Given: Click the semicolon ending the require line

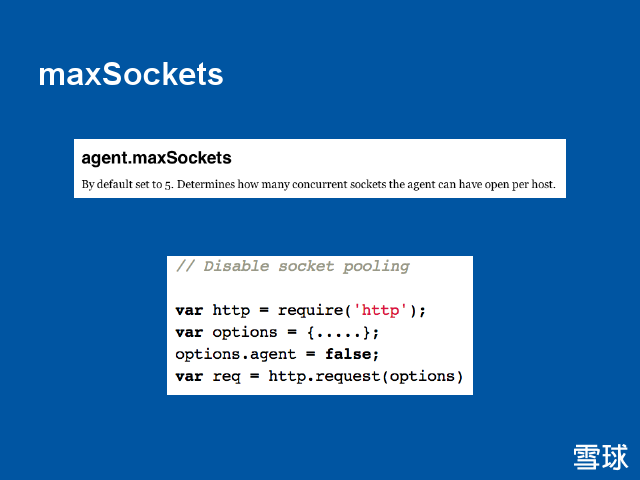Looking at the screenshot, I should click(423, 310).
